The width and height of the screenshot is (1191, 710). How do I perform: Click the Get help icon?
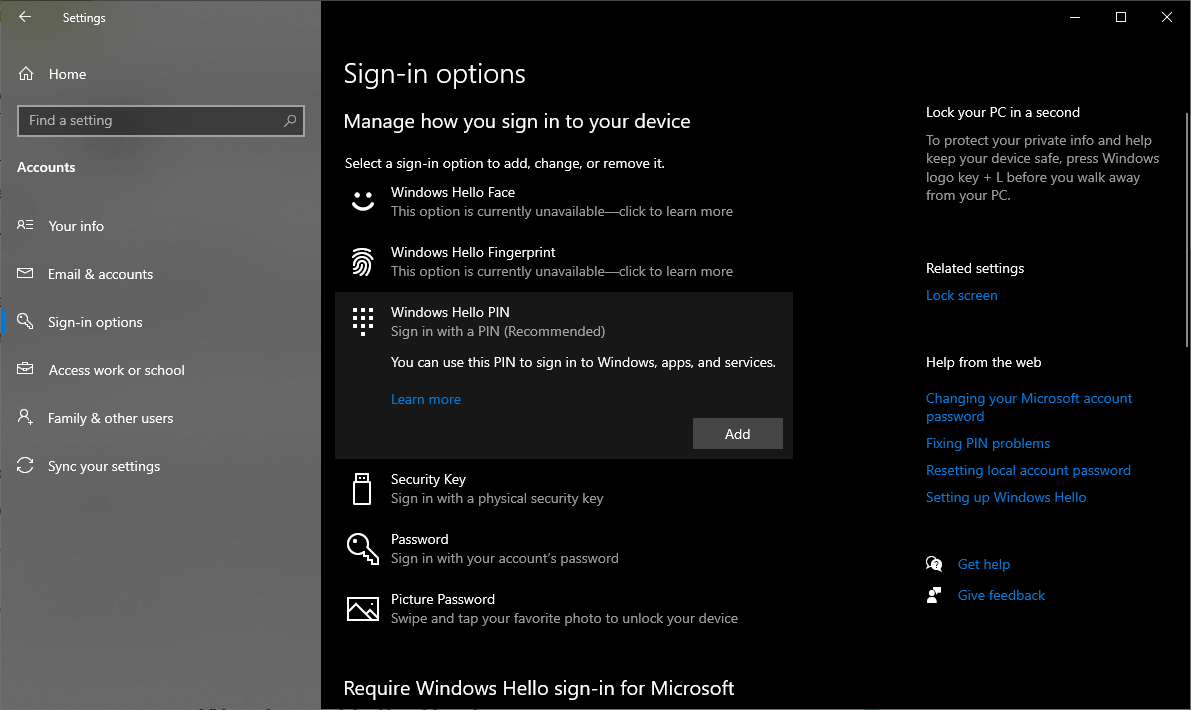[934, 563]
